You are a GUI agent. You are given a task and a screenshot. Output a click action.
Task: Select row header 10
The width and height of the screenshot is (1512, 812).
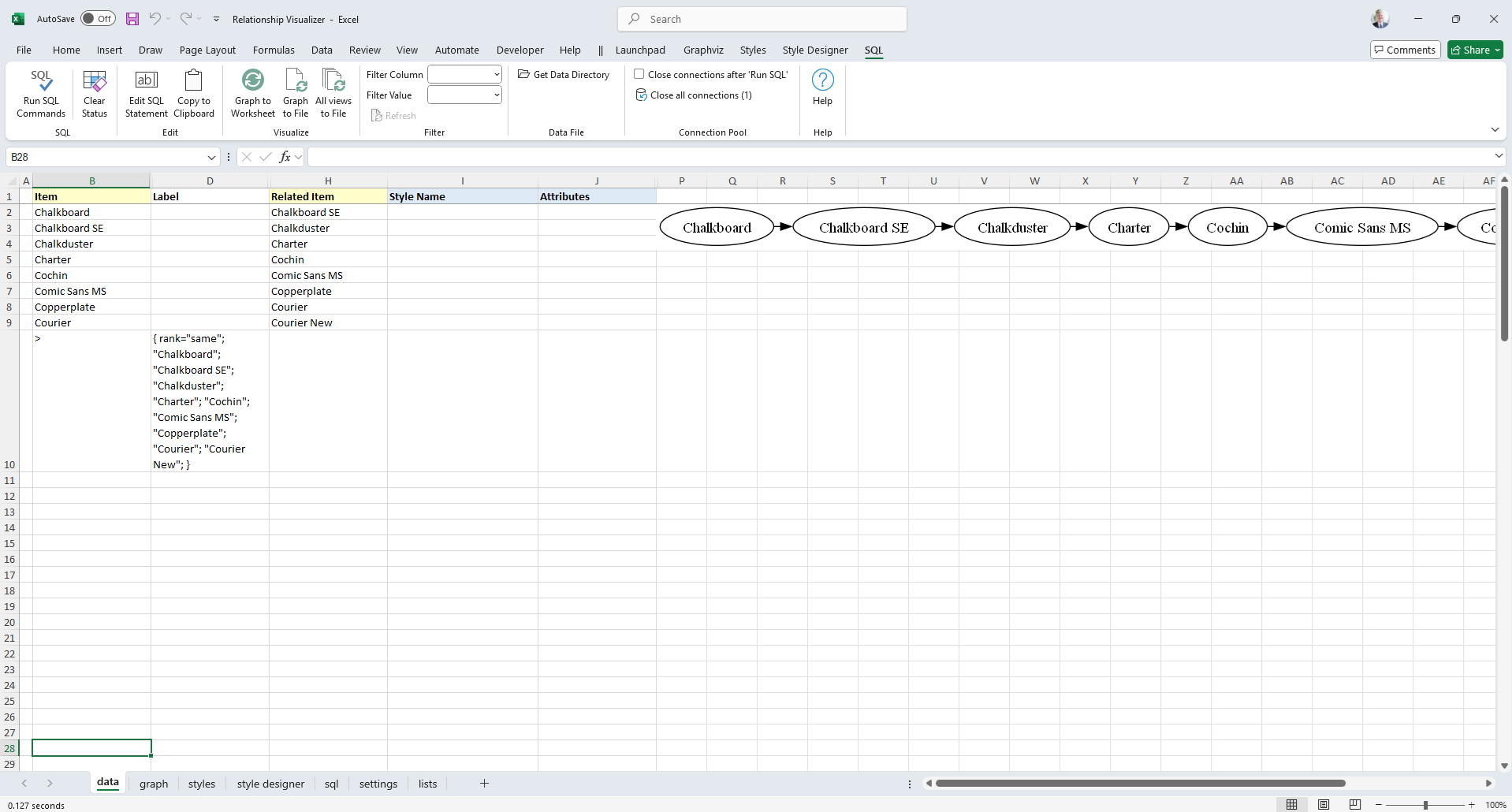point(9,401)
